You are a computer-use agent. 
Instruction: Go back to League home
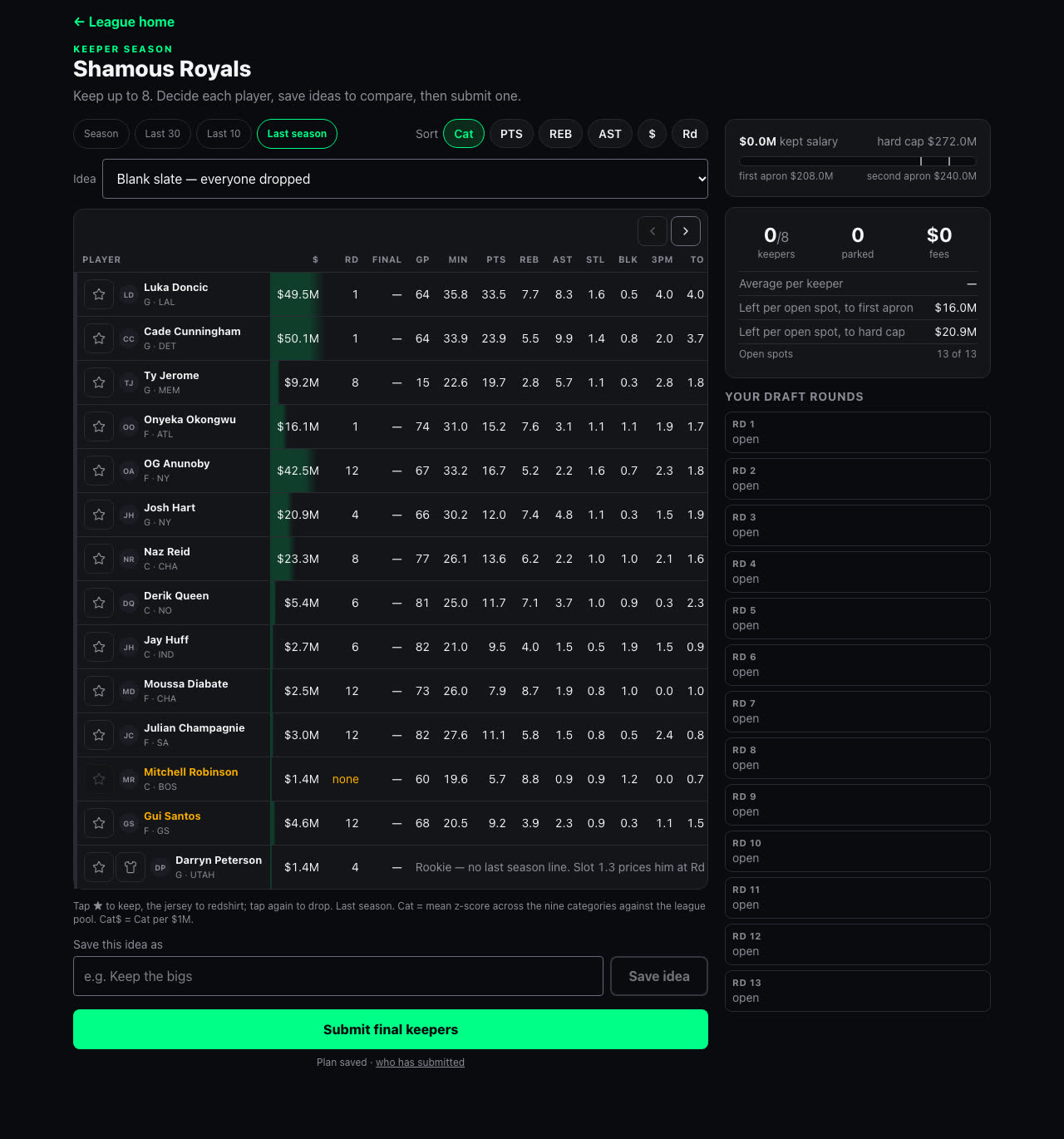click(x=124, y=22)
